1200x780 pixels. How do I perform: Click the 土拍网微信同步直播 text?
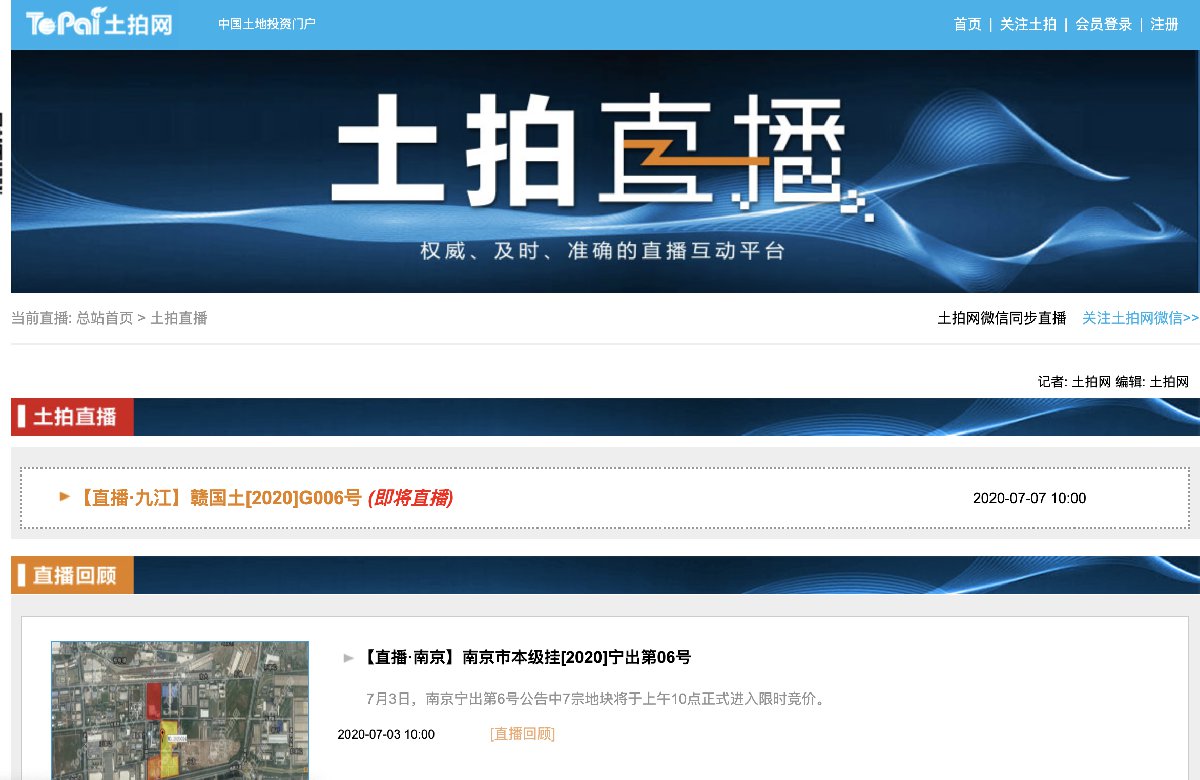coord(1001,318)
